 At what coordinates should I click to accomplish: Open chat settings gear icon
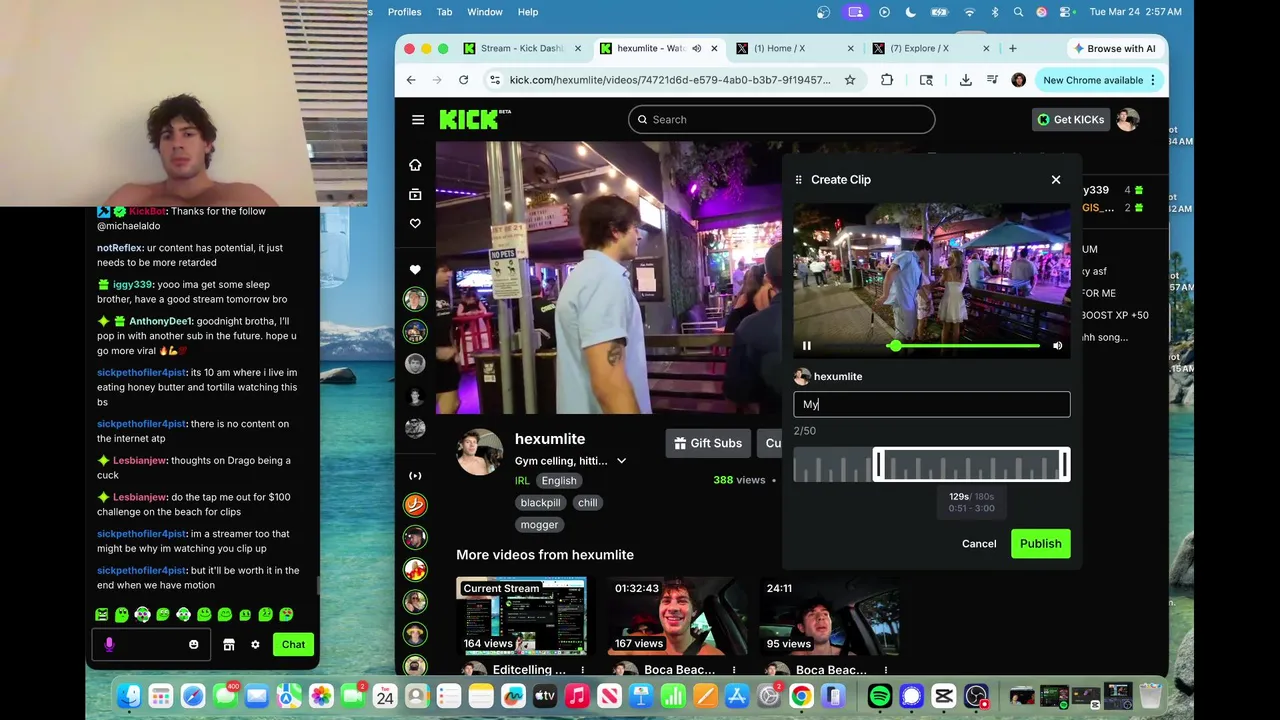(x=255, y=645)
